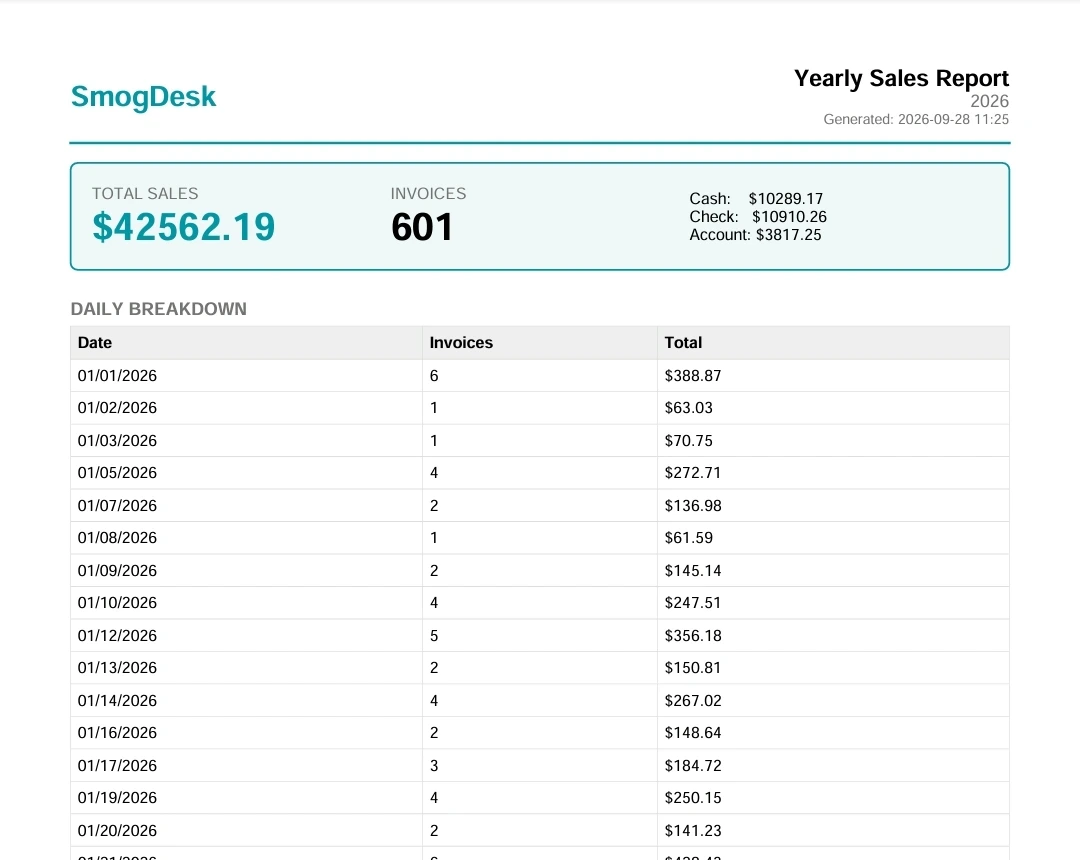Screen dimensions: 1080x860
Task: Click the SmogDesk logo text
Action: click(x=143, y=97)
